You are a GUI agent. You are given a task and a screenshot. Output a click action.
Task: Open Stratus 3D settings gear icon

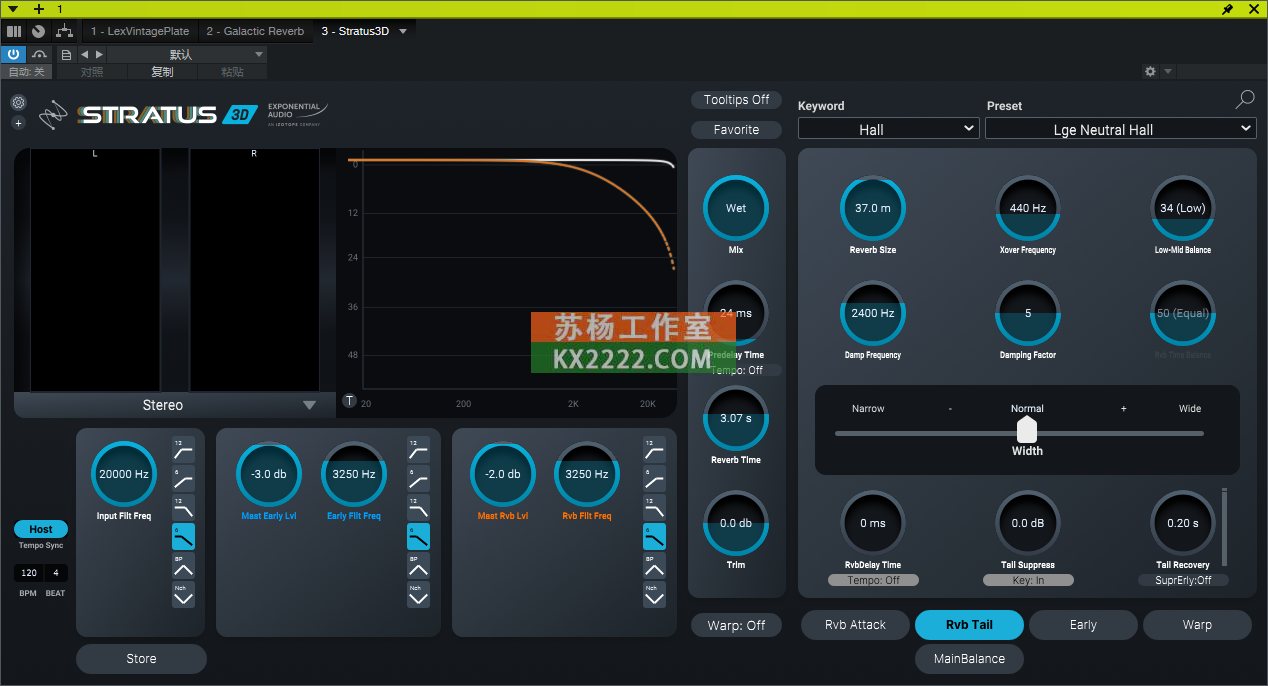click(x=18, y=103)
